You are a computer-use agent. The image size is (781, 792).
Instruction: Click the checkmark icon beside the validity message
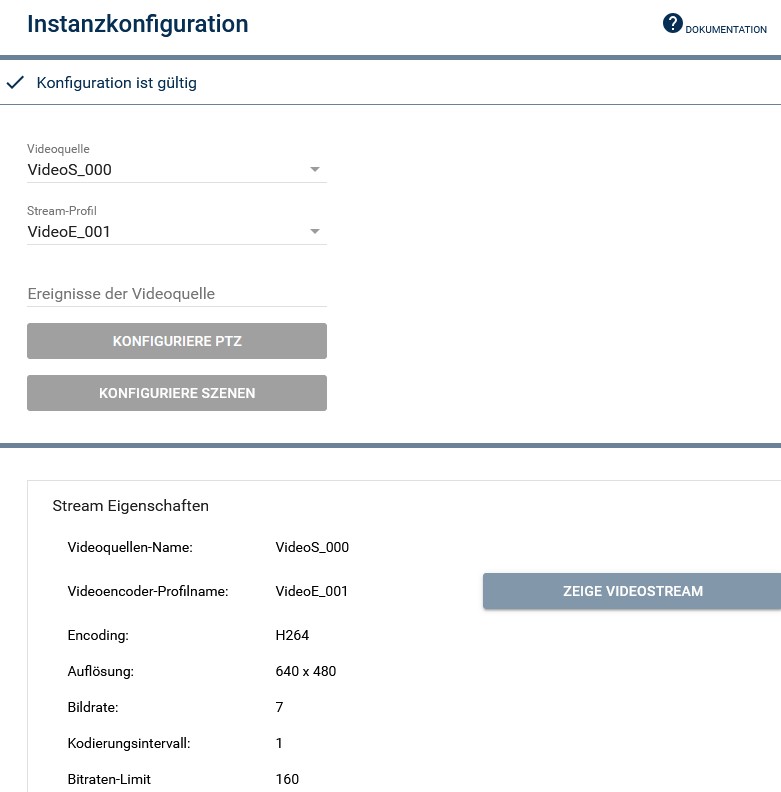pyautogui.click(x=15, y=83)
